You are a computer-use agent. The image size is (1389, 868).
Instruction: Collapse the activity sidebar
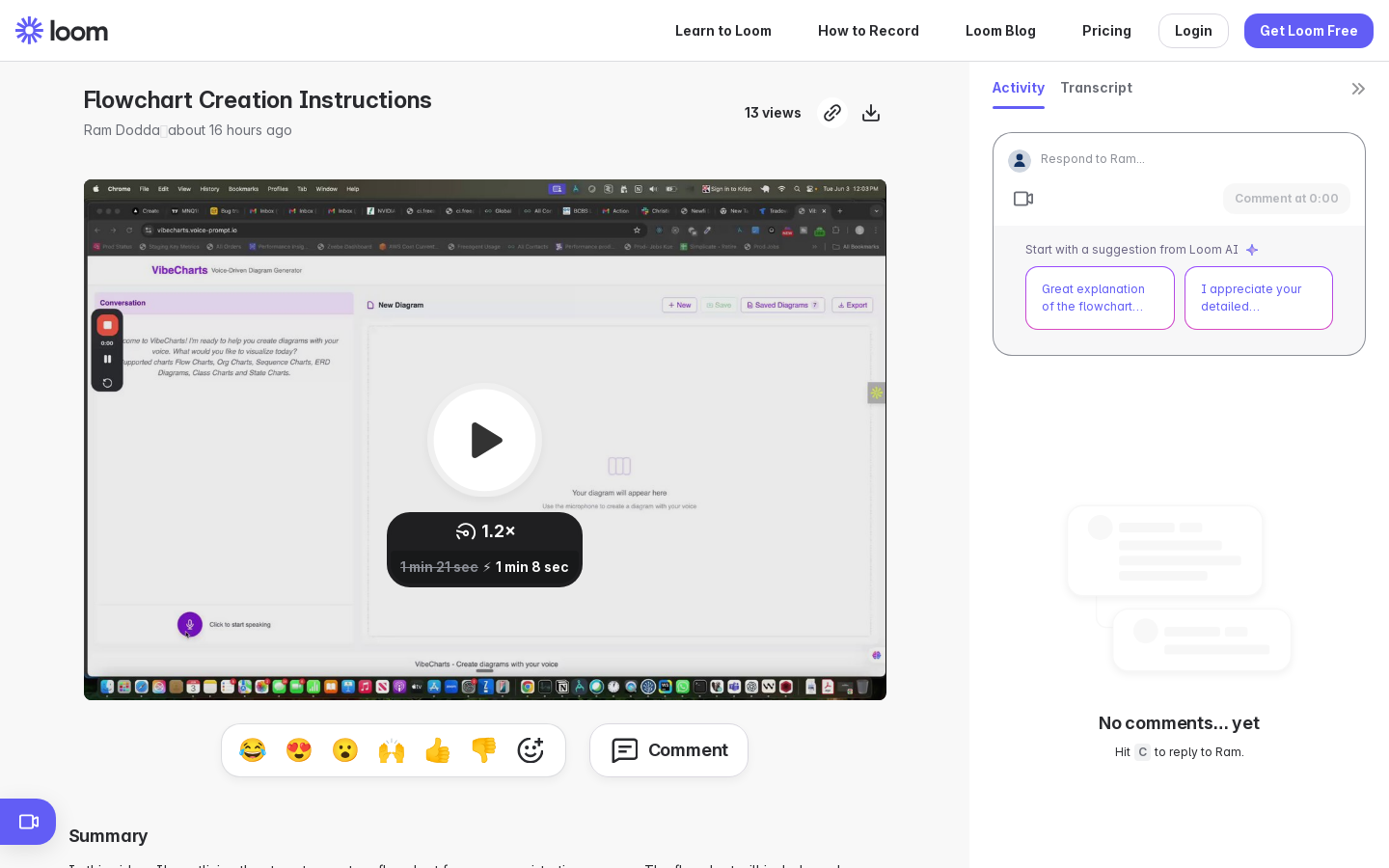pyautogui.click(x=1358, y=89)
